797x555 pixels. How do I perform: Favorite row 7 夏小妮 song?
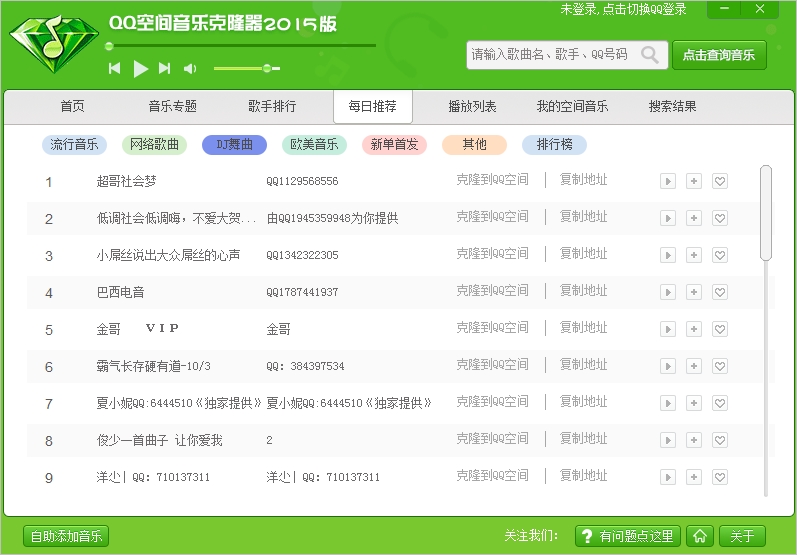(x=720, y=403)
